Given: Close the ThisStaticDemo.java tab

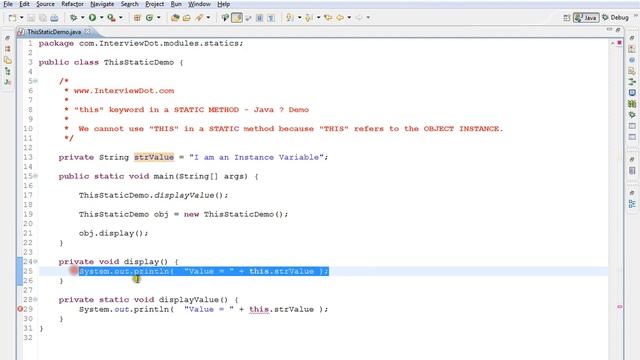Looking at the screenshot, I should click(88, 31).
